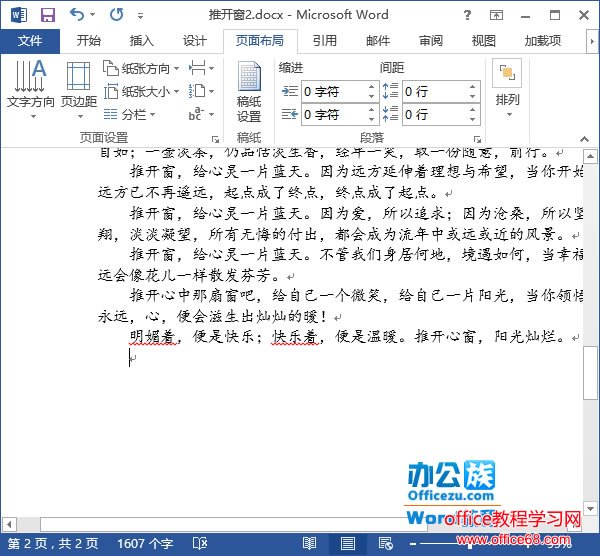This screenshot has height=556, width=600.
Task: Click the left indent icon
Action: (290, 91)
